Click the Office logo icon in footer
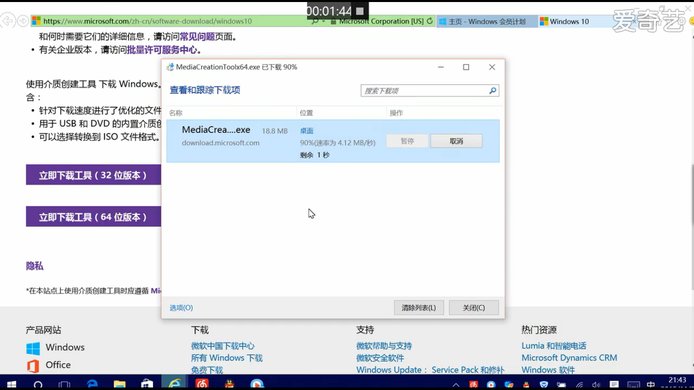Viewport: 694px width, 390px height. 33,366
